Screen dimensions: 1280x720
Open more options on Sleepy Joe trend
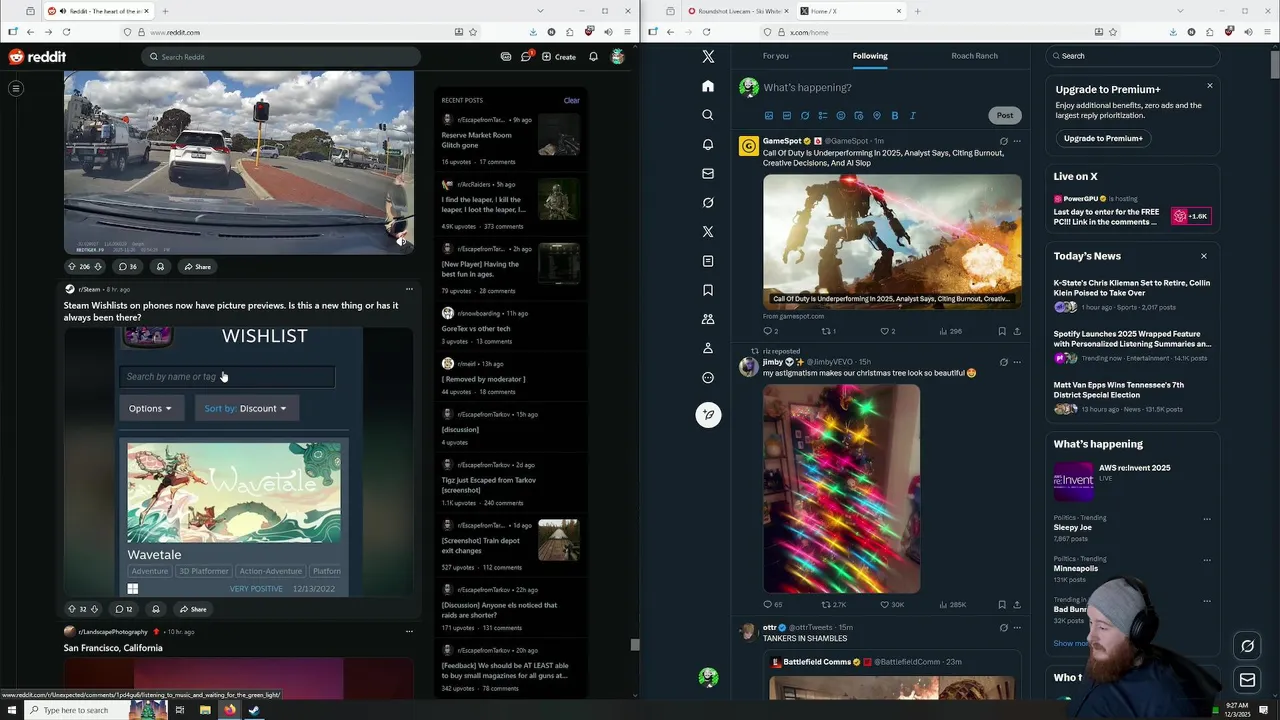coord(1207,519)
